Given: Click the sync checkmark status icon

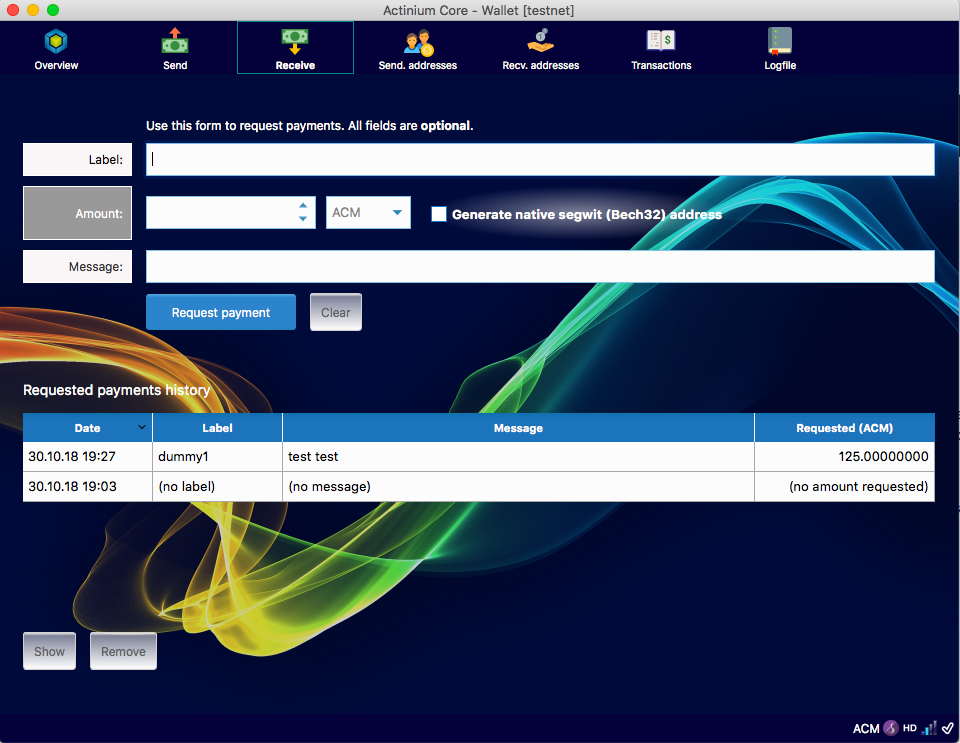Looking at the screenshot, I should pyautogui.click(x=948, y=728).
